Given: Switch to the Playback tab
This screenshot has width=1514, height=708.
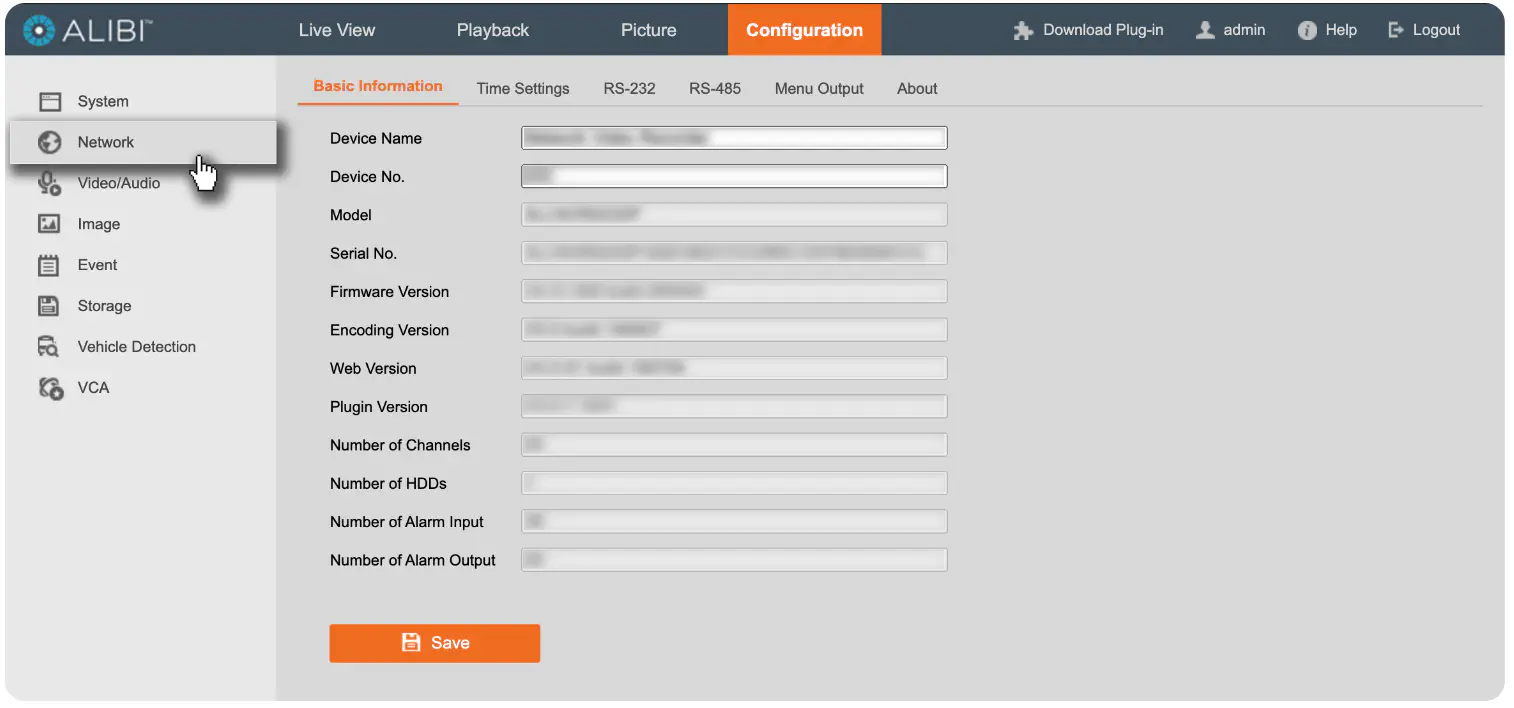Looking at the screenshot, I should [493, 30].
